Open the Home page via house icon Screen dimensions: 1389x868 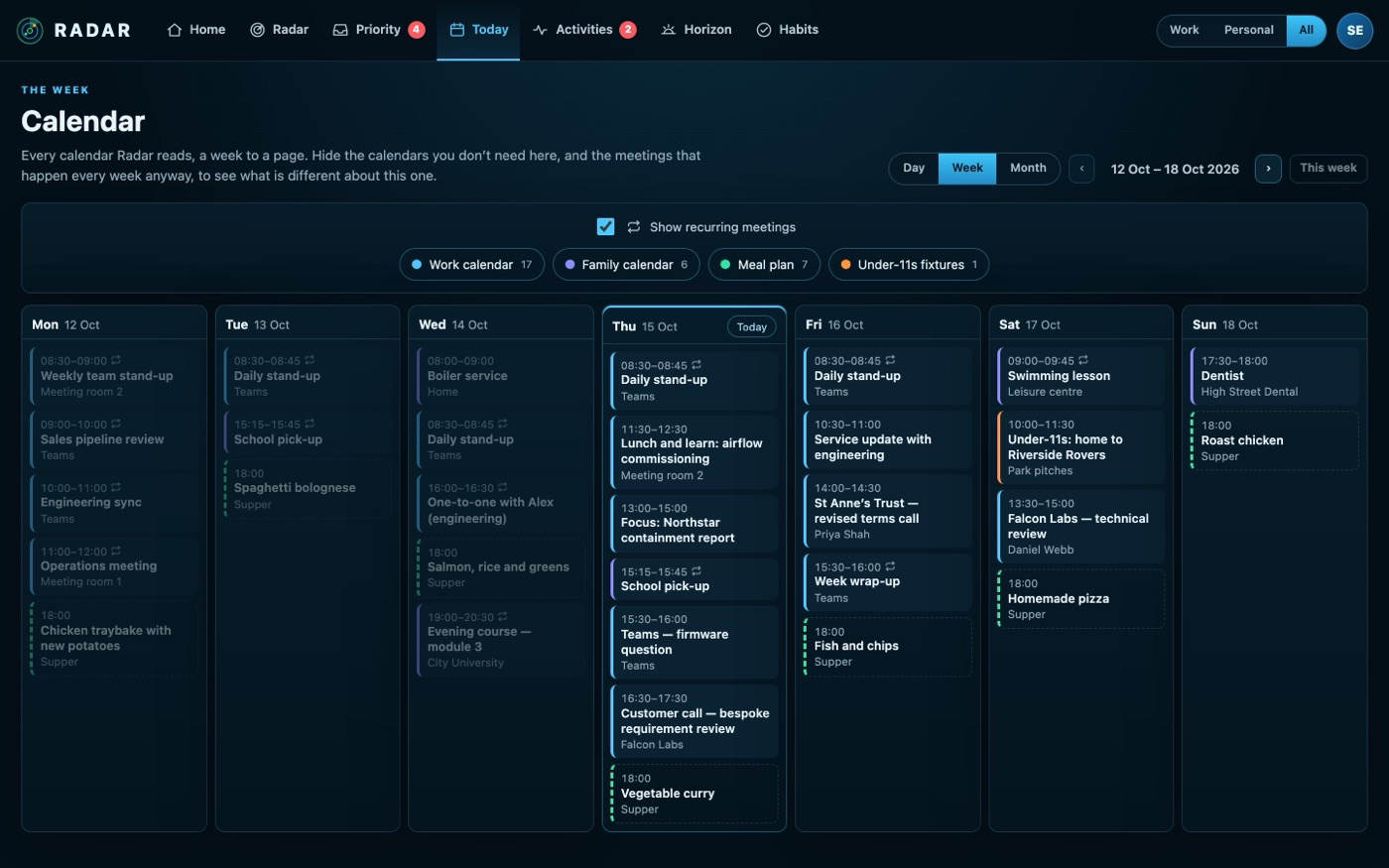pos(175,30)
